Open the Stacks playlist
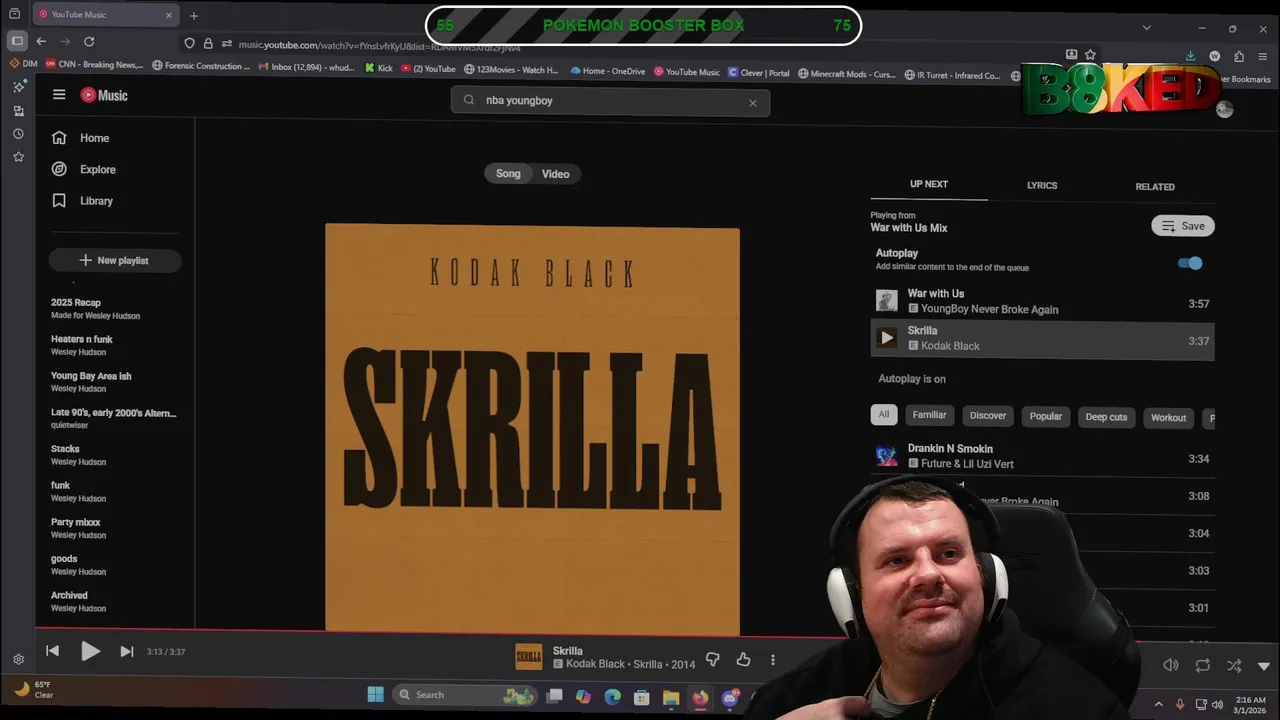 [65, 449]
